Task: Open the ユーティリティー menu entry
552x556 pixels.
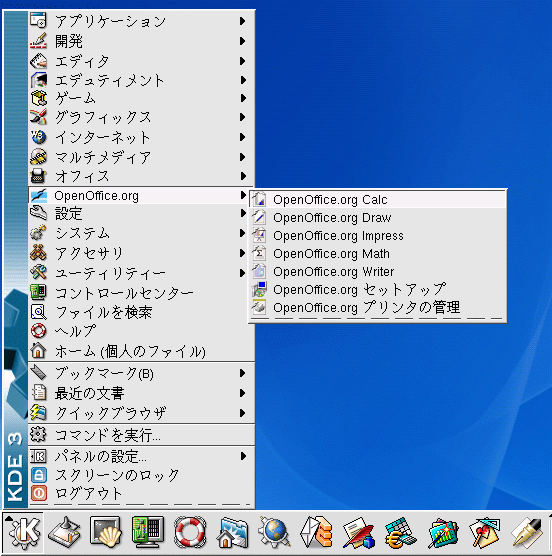Action: (x=141, y=273)
